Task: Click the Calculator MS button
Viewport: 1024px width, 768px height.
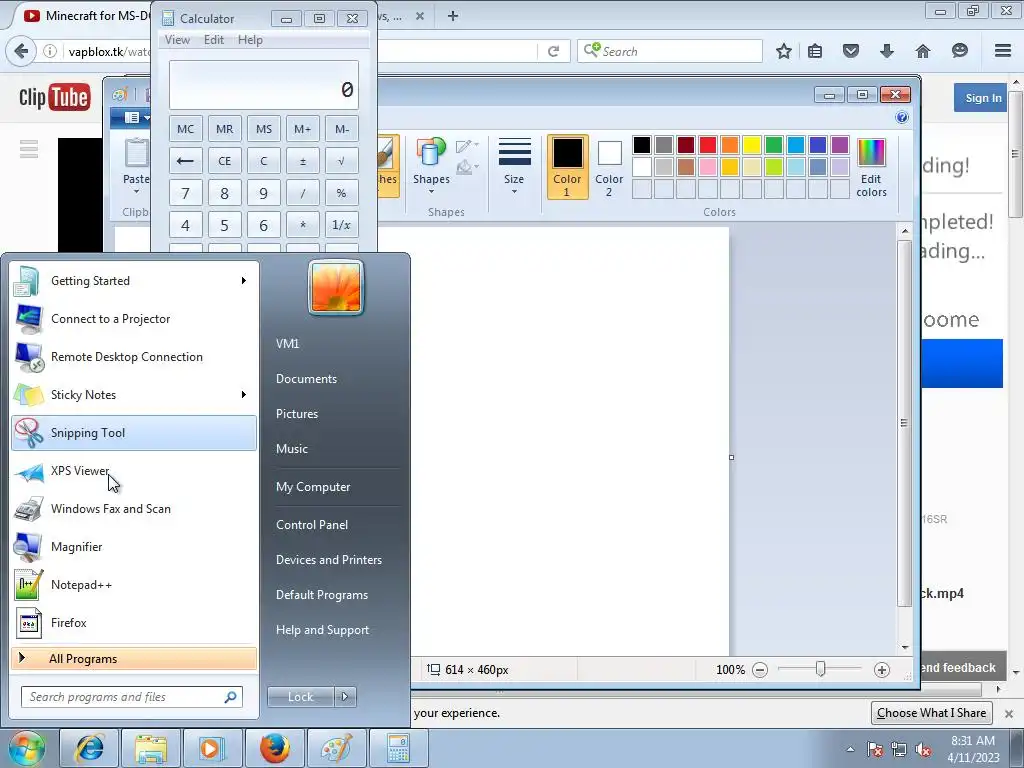Action: pos(264,129)
